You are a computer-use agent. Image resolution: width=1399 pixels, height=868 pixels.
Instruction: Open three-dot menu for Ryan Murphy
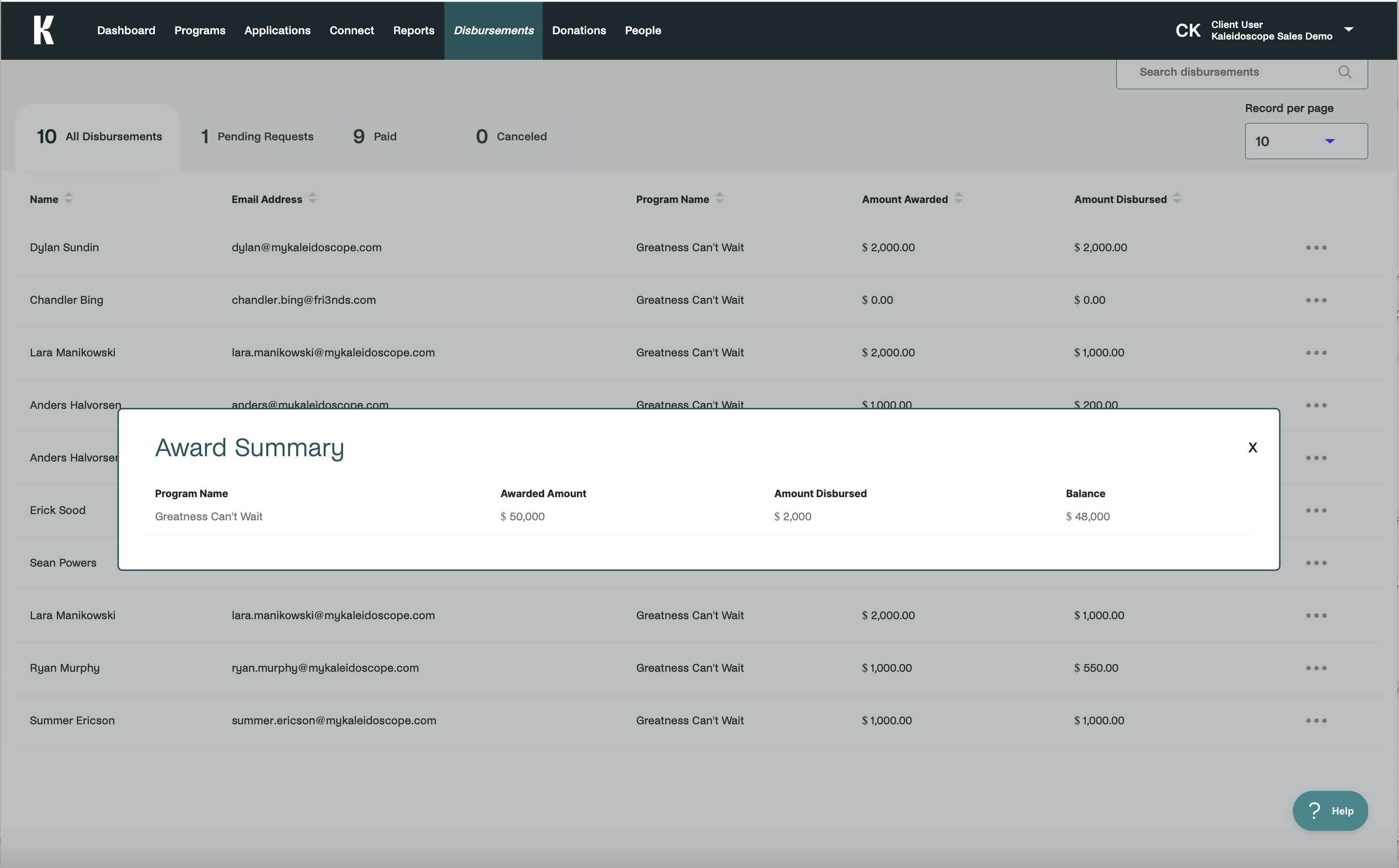[1316, 668]
